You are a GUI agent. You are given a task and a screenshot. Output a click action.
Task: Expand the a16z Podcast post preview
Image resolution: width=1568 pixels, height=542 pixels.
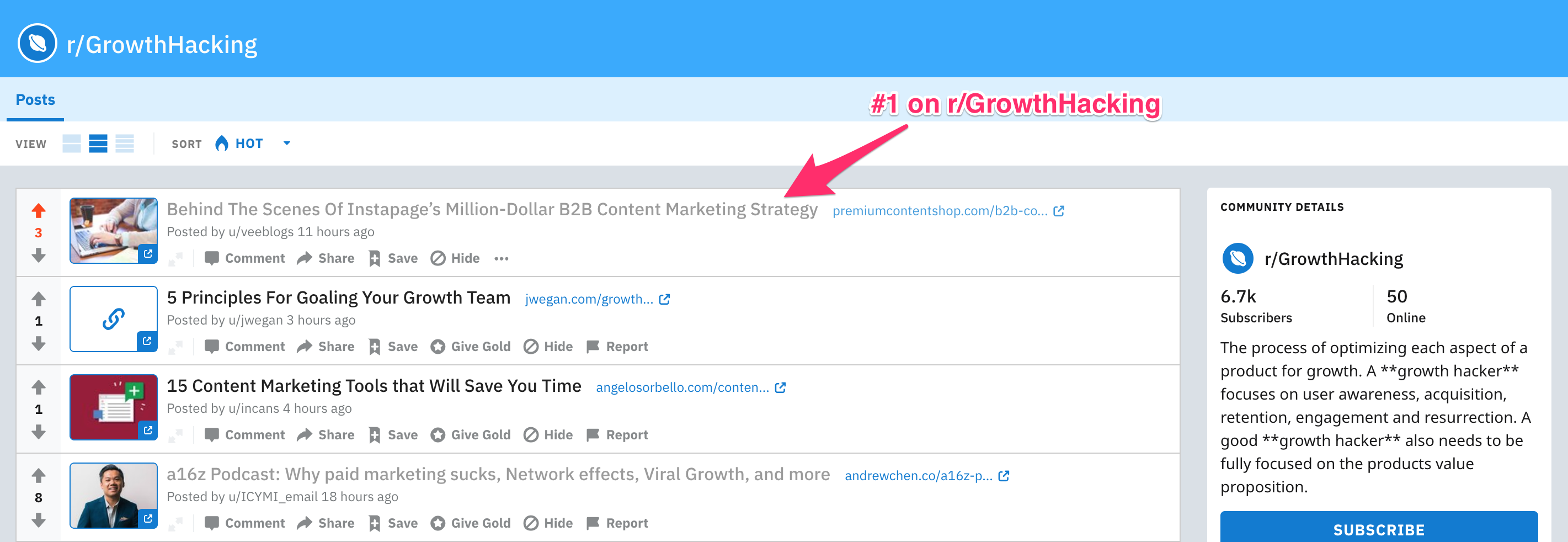click(x=175, y=524)
